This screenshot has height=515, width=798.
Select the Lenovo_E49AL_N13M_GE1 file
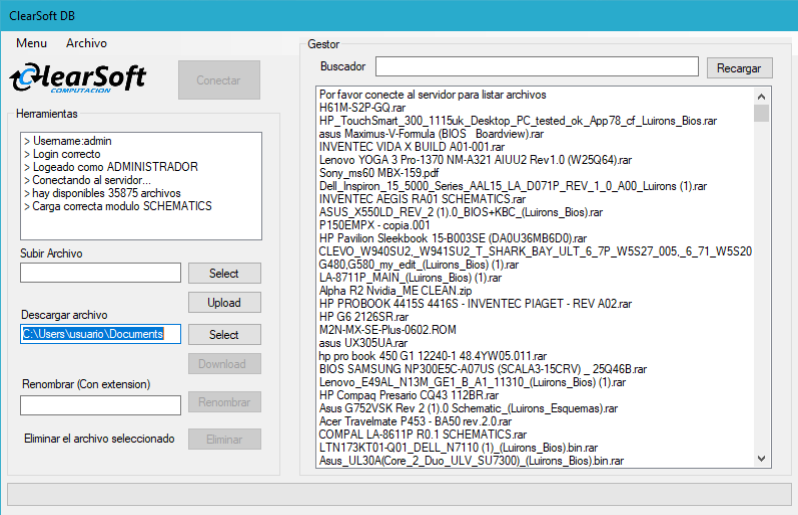[x=472, y=382]
